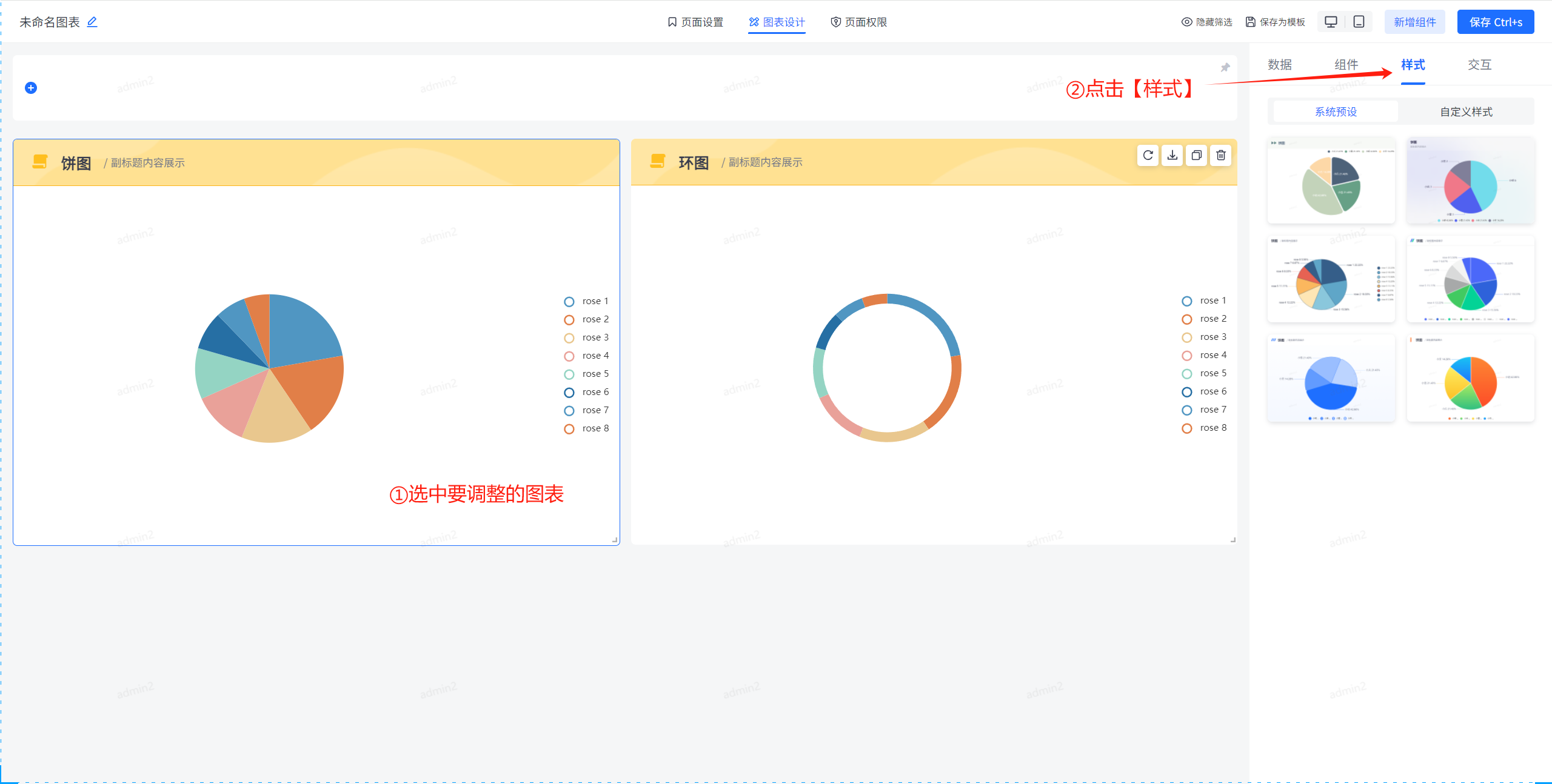Toggle rose 1 in 环图 legend
Screen dimensions: 1552x784
click(x=1204, y=301)
